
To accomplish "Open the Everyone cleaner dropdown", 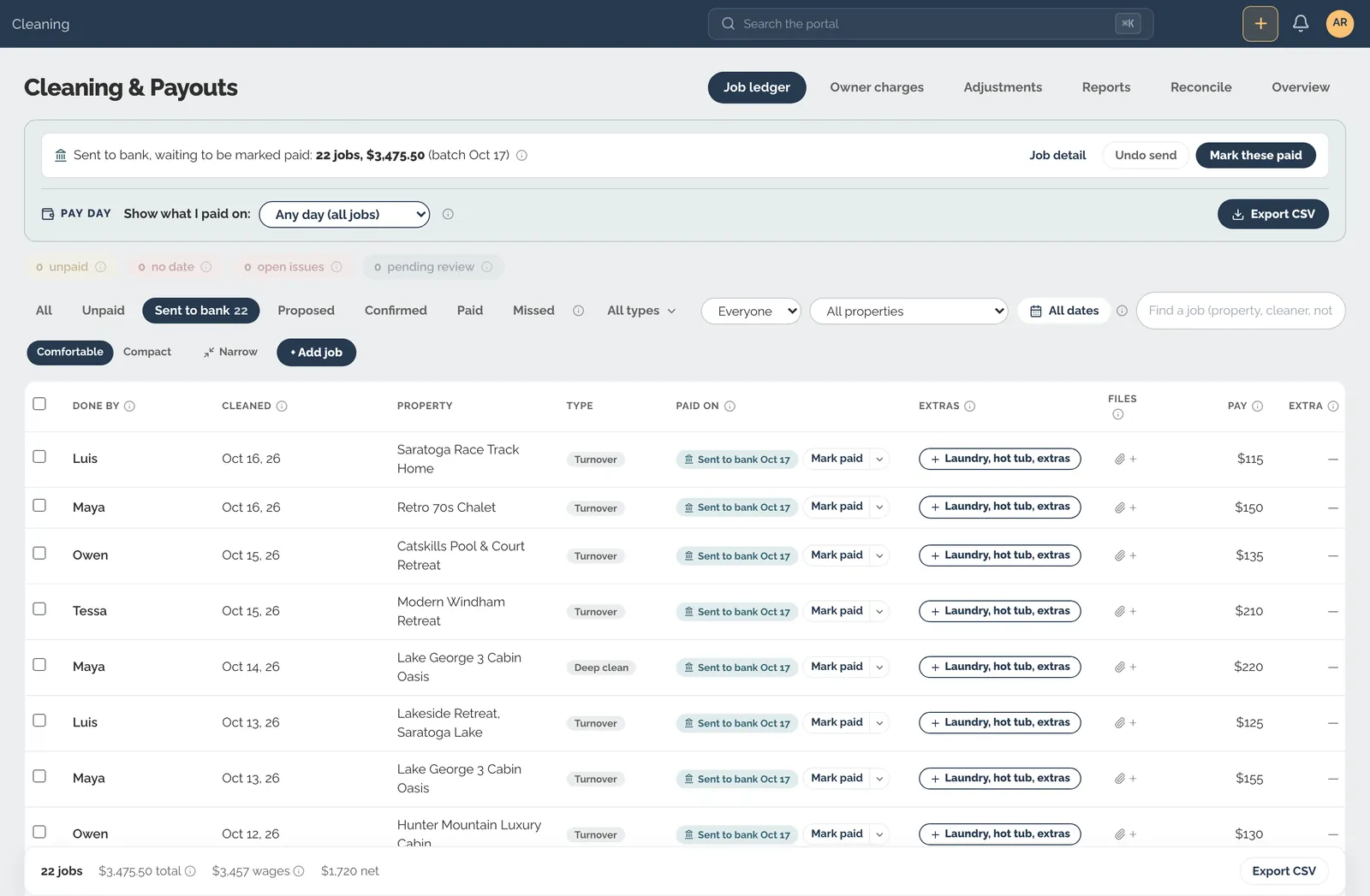I will 751,312.
